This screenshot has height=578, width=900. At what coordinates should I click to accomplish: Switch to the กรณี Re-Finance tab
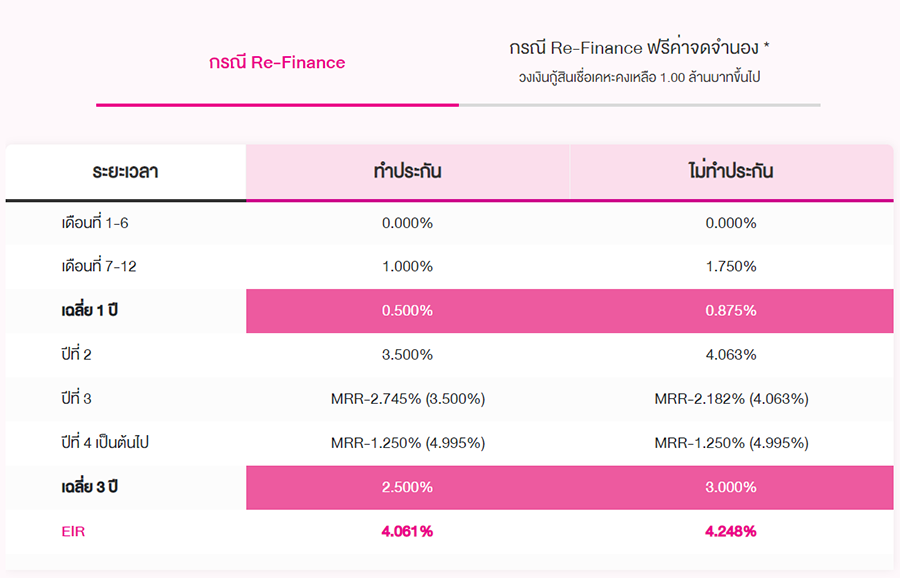(x=277, y=63)
